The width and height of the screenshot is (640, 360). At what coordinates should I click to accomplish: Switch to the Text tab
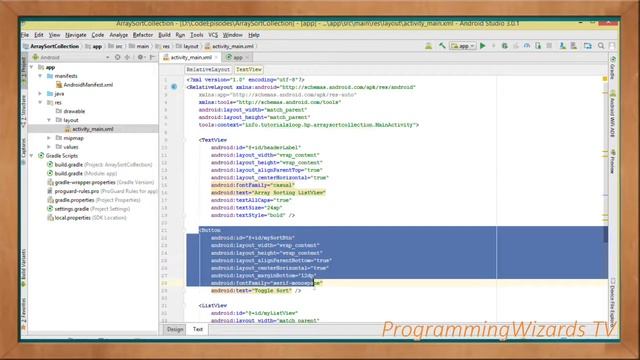point(198,329)
